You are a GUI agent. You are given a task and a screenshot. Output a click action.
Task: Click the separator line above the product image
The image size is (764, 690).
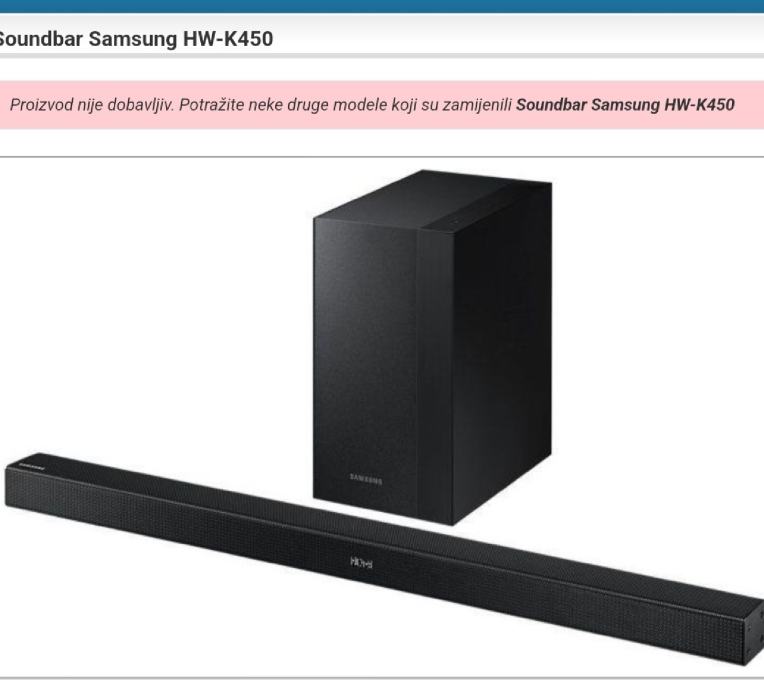(x=382, y=157)
